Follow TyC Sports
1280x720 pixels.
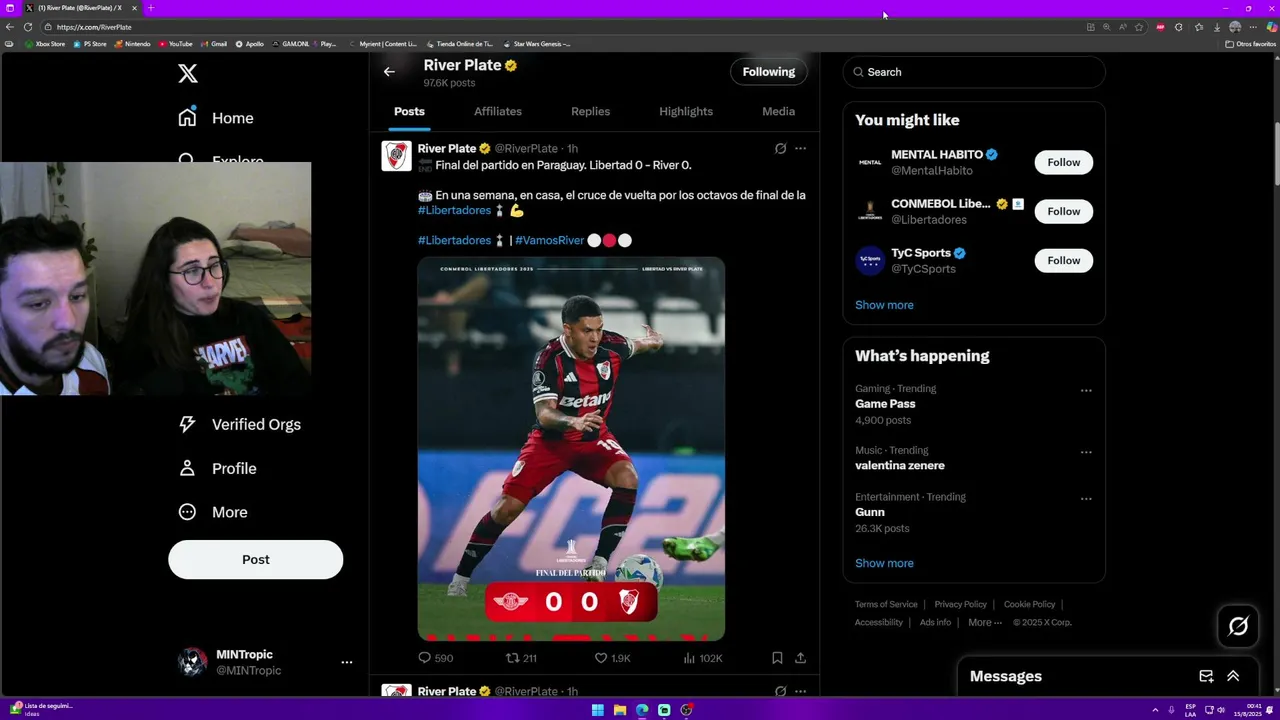pyautogui.click(x=1063, y=260)
